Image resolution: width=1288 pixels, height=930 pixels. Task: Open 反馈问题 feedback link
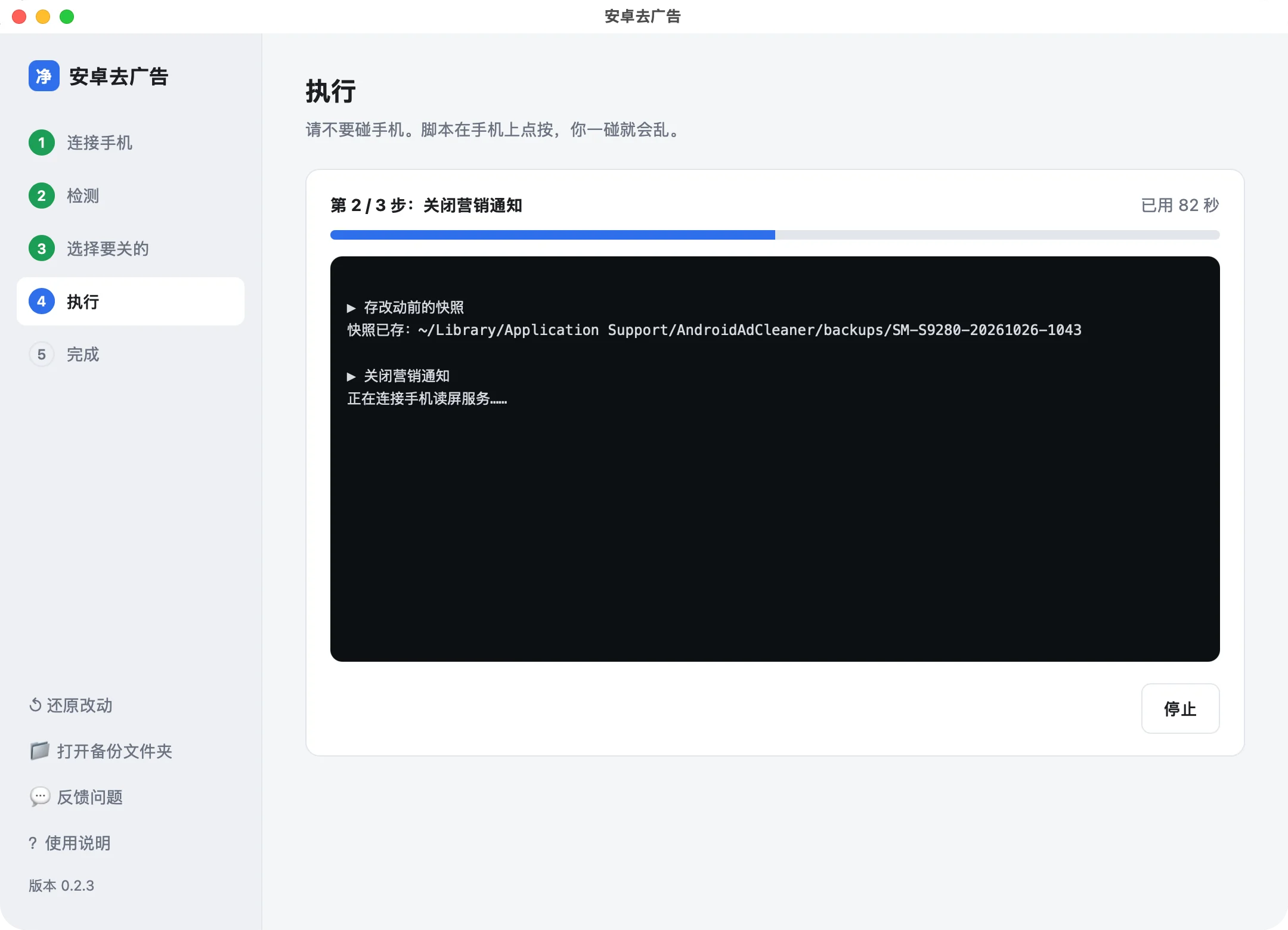click(76, 797)
